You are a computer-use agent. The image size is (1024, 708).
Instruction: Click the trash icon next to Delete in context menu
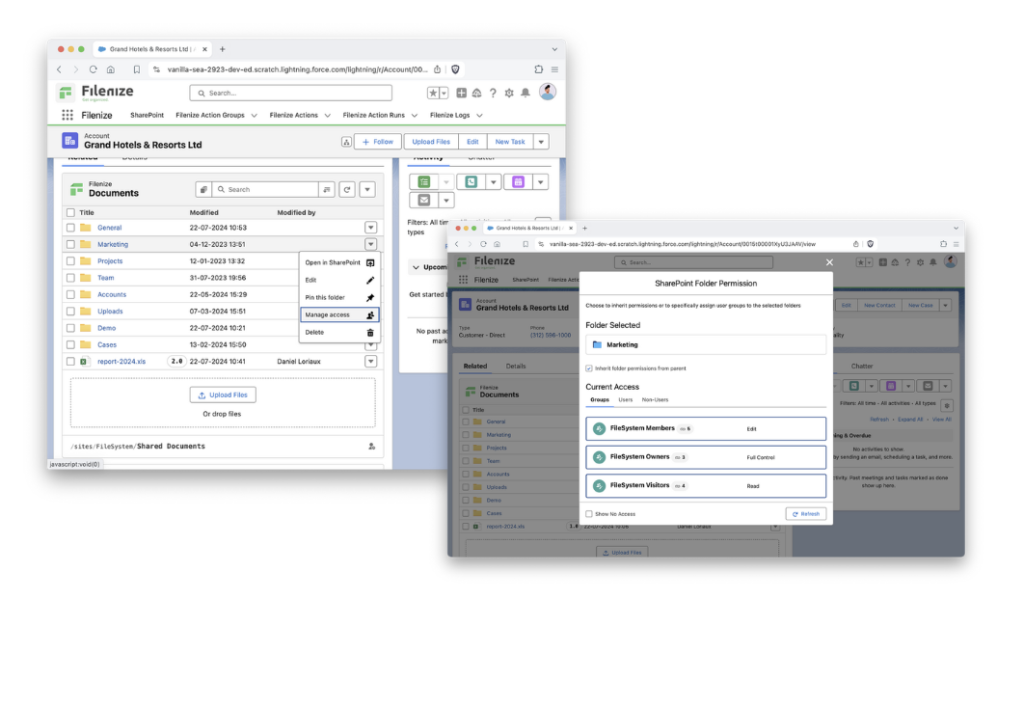point(370,332)
